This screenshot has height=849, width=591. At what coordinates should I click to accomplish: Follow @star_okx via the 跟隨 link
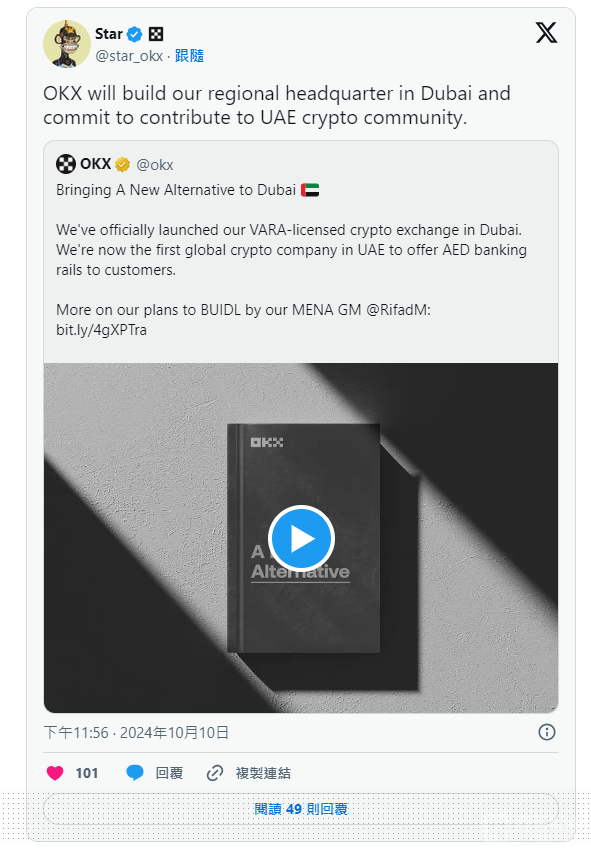click(x=189, y=55)
